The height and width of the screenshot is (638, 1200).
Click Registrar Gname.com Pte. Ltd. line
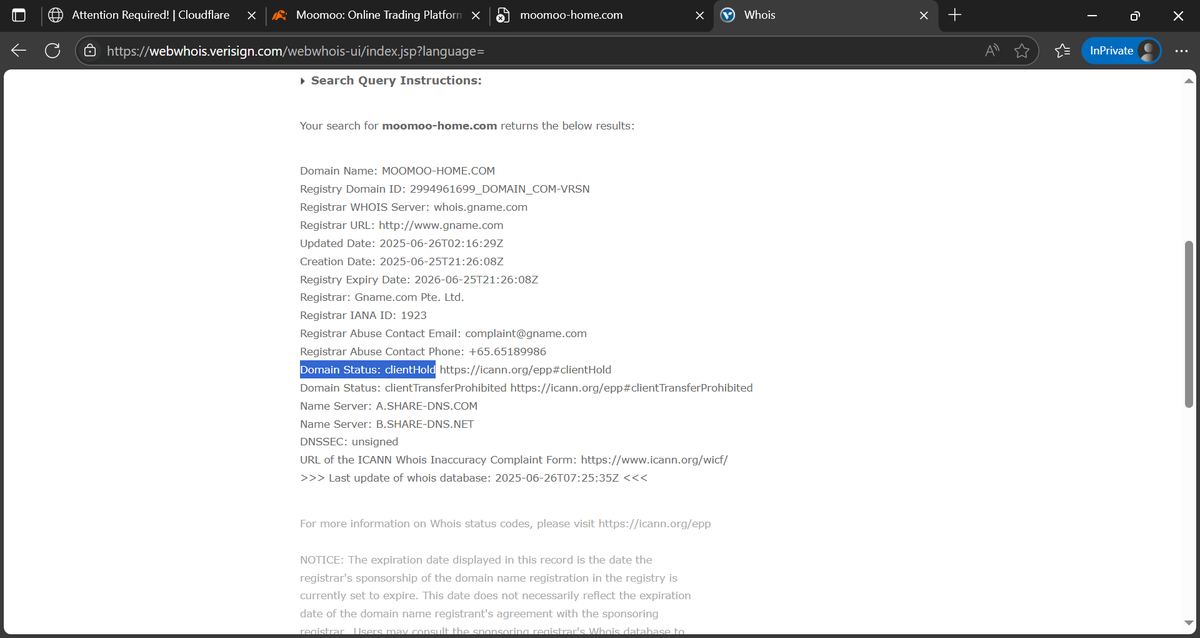coord(382,297)
